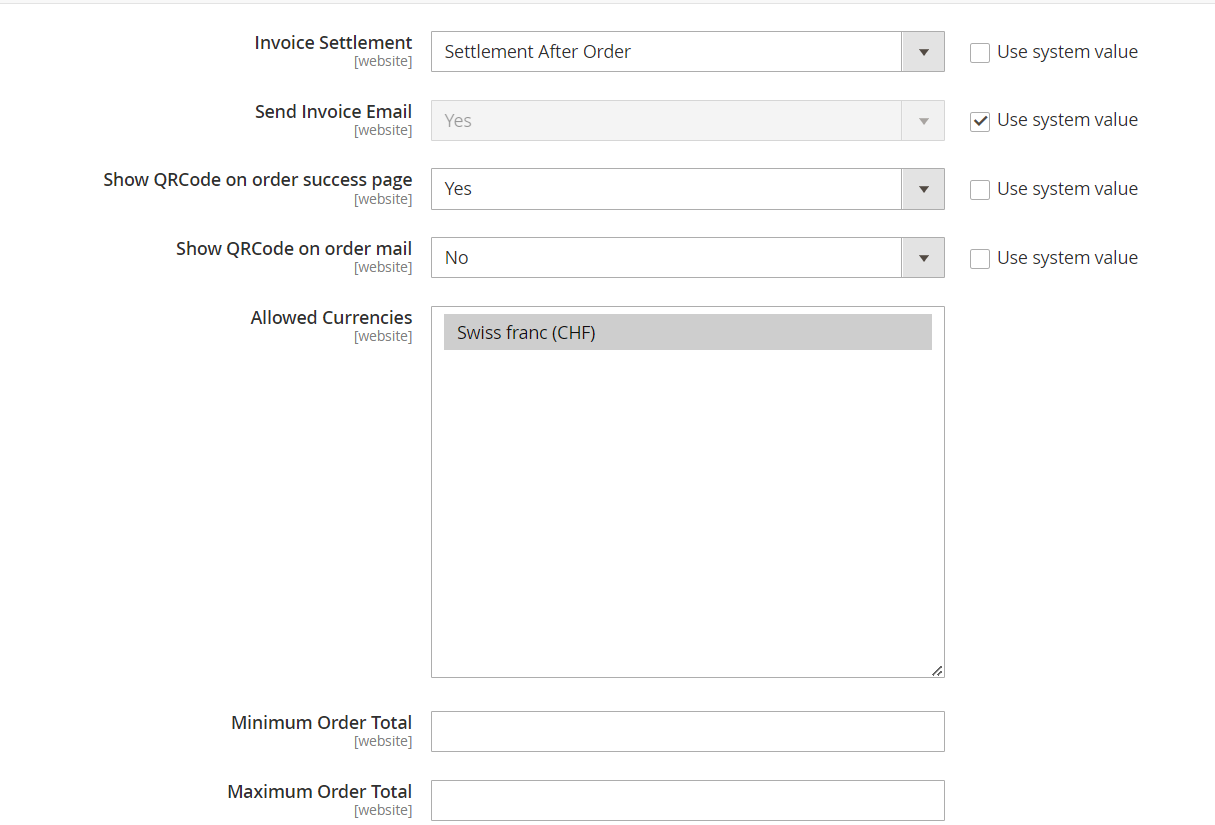Click the Maximum Order Total label
This screenshot has width=1215, height=825.
click(319, 791)
